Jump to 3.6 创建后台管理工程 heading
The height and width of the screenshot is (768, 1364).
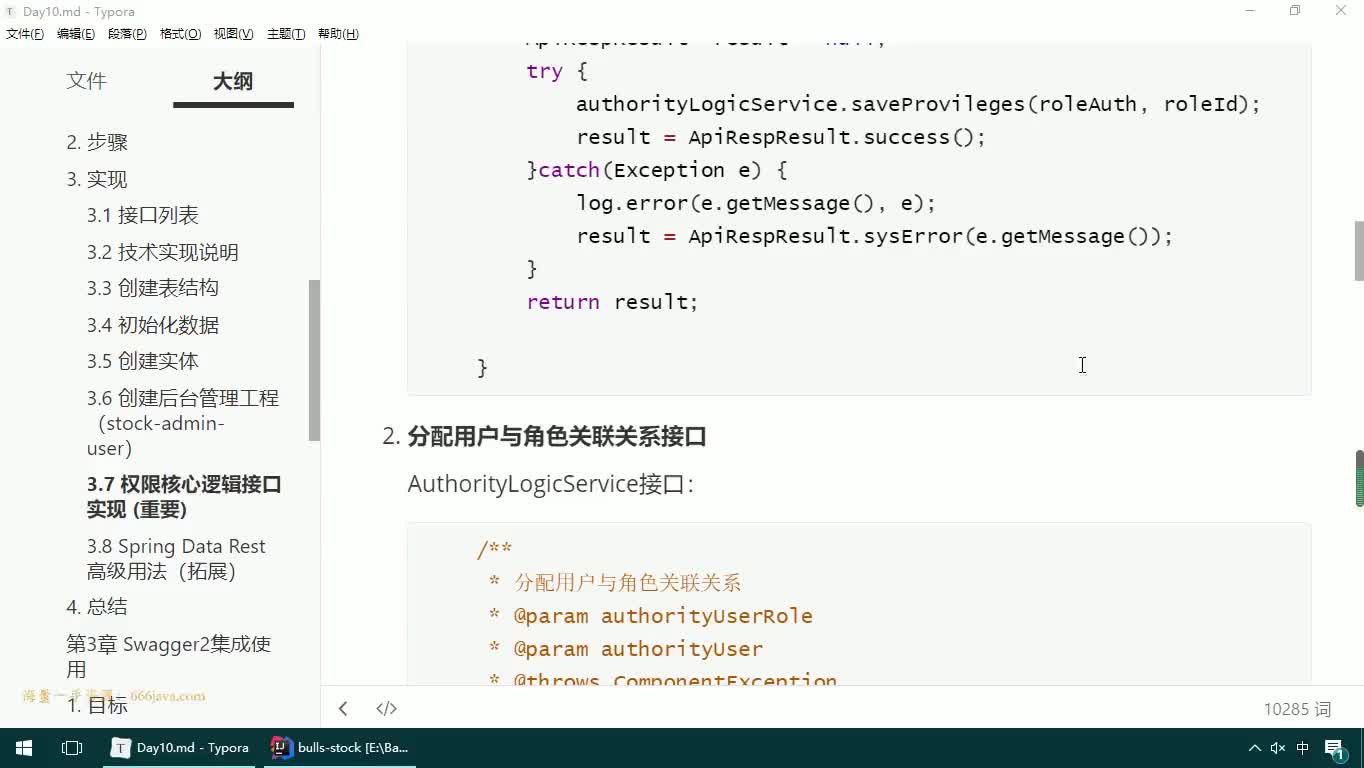point(182,423)
